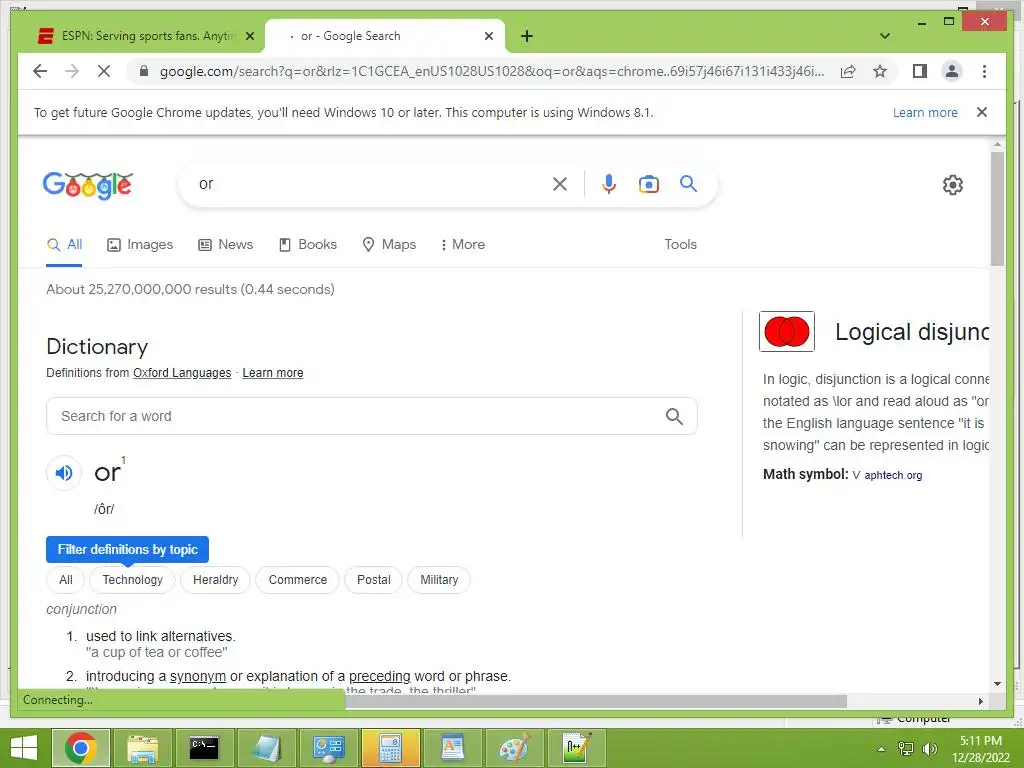
Task: Click the scroll down arrow
Action: pyautogui.click(x=997, y=684)
